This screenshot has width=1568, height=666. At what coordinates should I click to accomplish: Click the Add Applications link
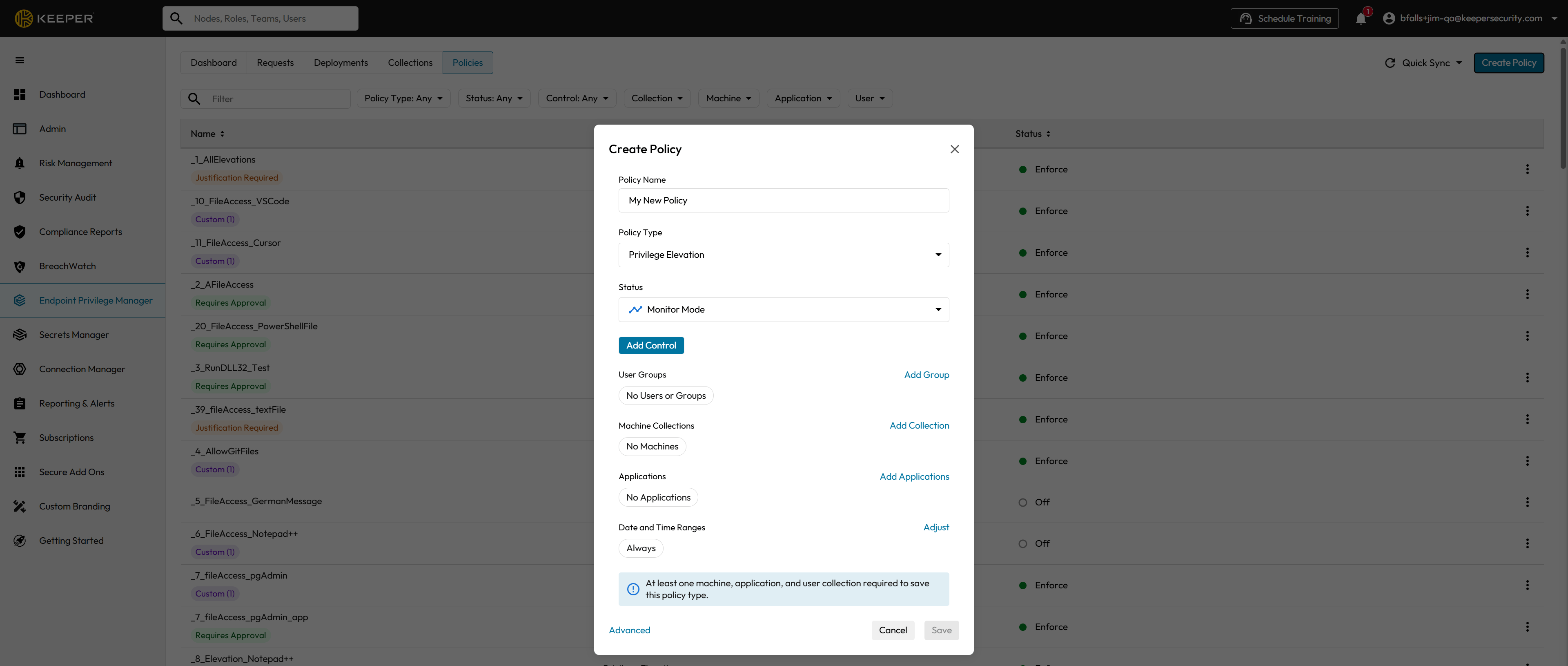tap(914, 476)
